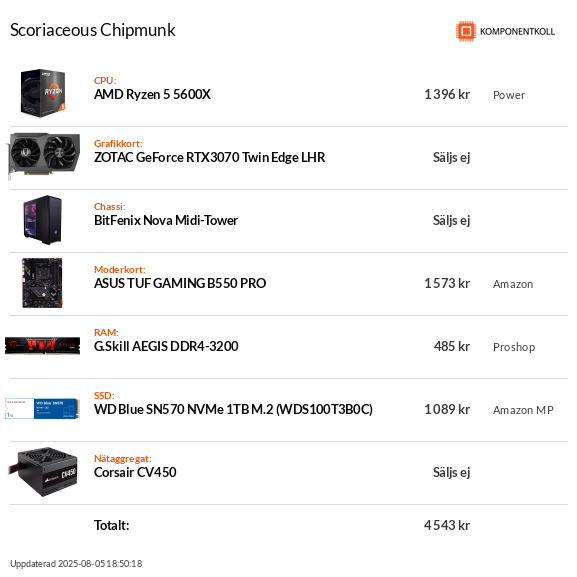Open ZOTAC GeForce RTX3070 Twin Edge LHR
The width and height of the screenshot is (577, 577).
pos(209,157)
